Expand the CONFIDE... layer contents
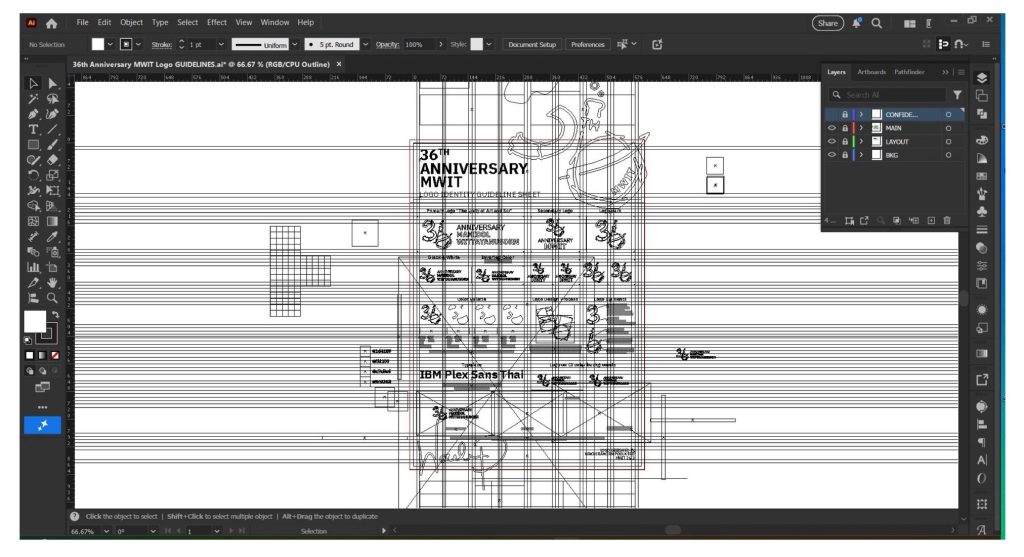 tap(861, 114)
